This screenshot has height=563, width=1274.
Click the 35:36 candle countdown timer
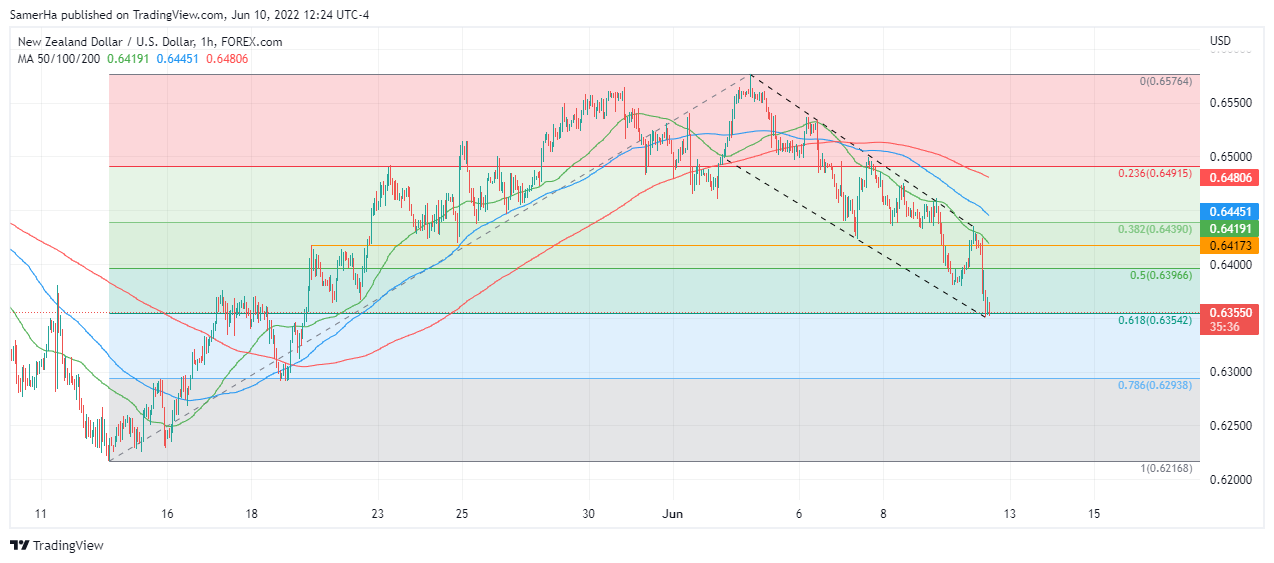tap(1226, 326)
